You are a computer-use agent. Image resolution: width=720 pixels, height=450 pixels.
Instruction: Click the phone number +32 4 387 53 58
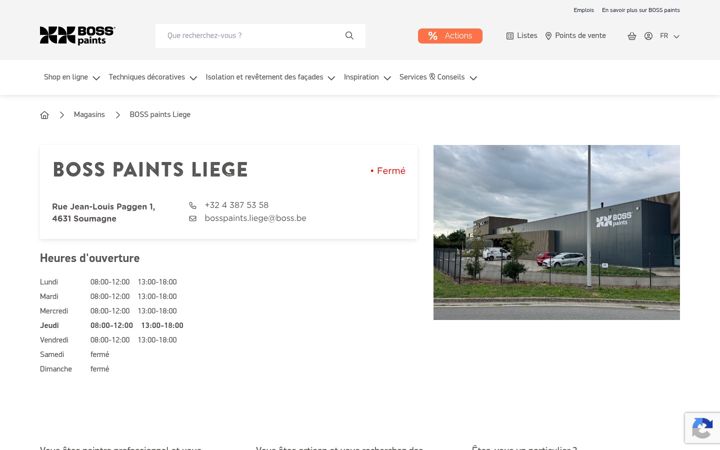point(236,205)
